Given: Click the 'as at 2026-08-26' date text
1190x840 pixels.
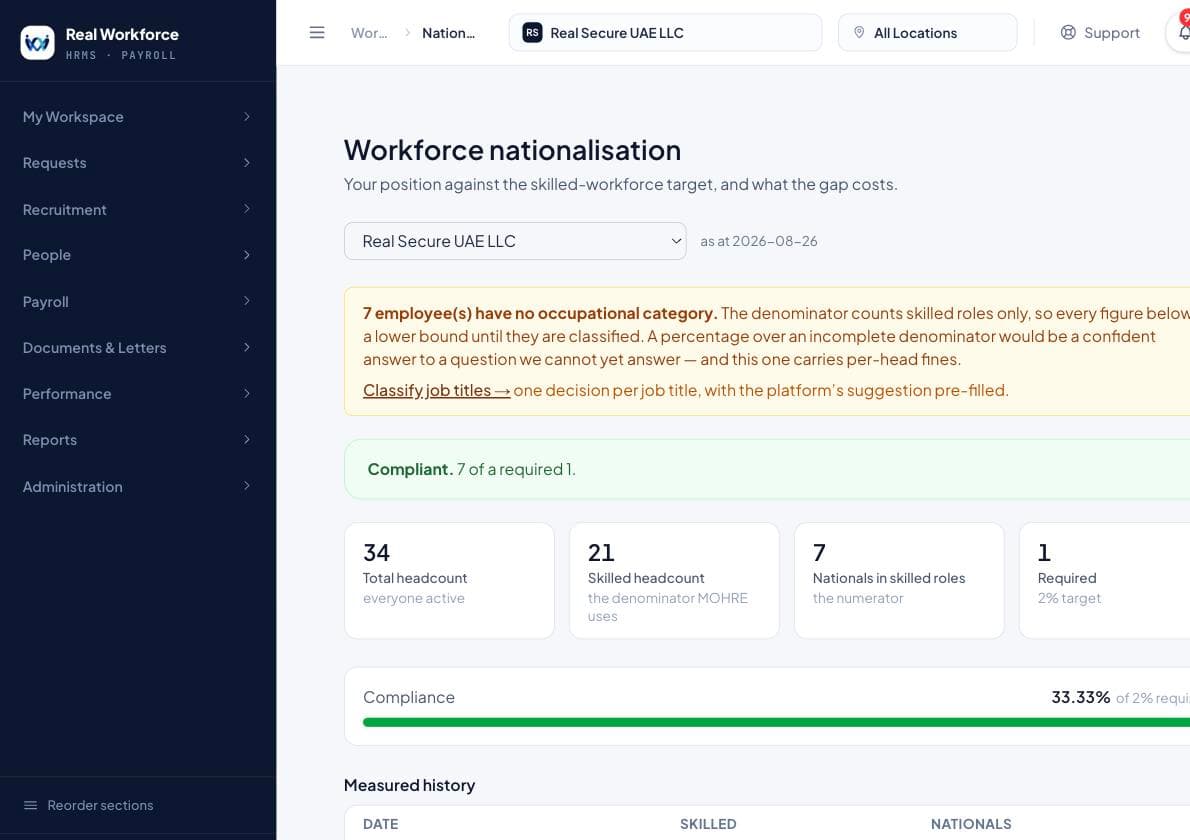Looking at the screenshot, I should coord(759,241).
